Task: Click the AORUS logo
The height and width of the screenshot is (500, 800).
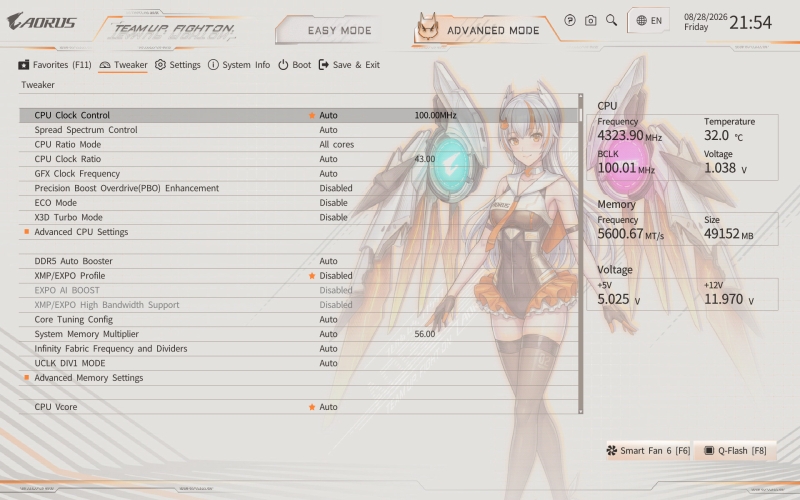Action: click(42, 21)
